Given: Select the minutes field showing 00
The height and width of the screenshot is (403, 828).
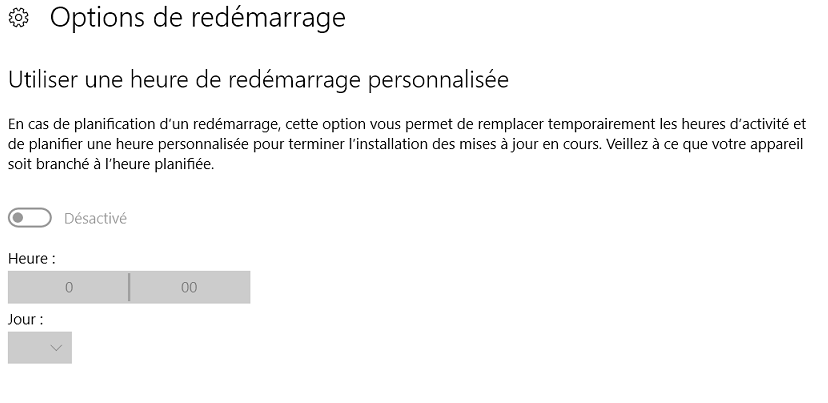Looking at the screenshot, I should 190,287.
